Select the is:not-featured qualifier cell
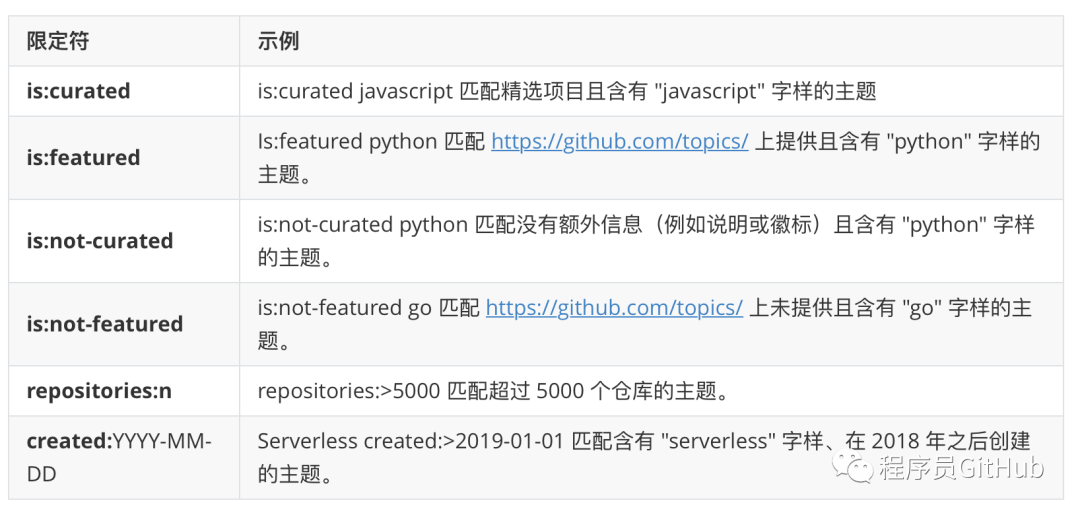The width and height of the screenshot is (1080, 515). click(104, 324)
